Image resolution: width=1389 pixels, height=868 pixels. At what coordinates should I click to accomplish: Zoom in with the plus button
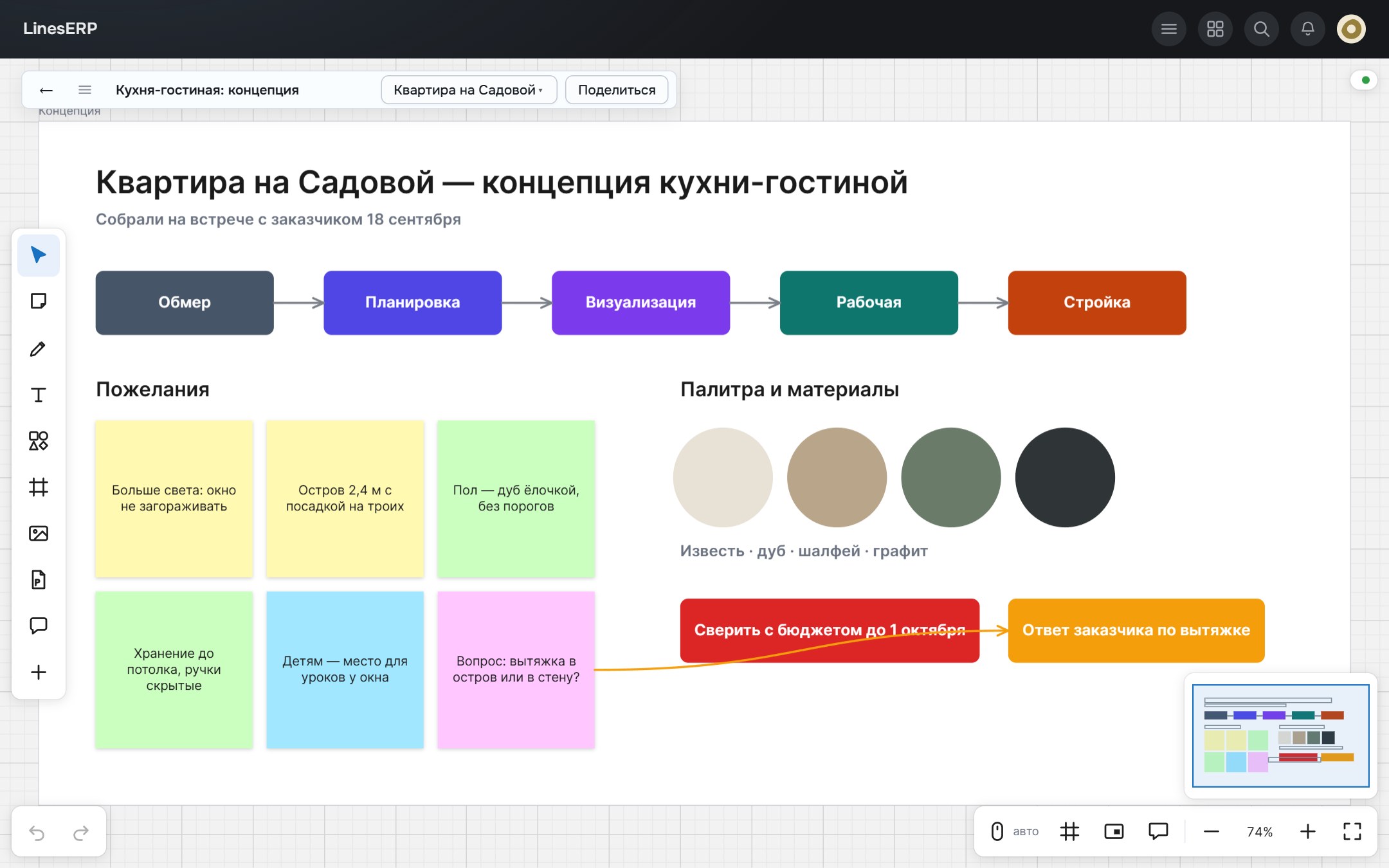(x=1308, y=831)
